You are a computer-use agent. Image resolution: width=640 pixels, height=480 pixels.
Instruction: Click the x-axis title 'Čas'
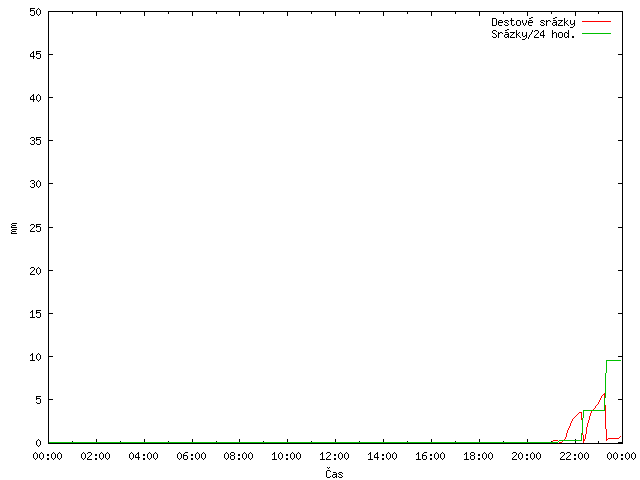tap(334, 473)
